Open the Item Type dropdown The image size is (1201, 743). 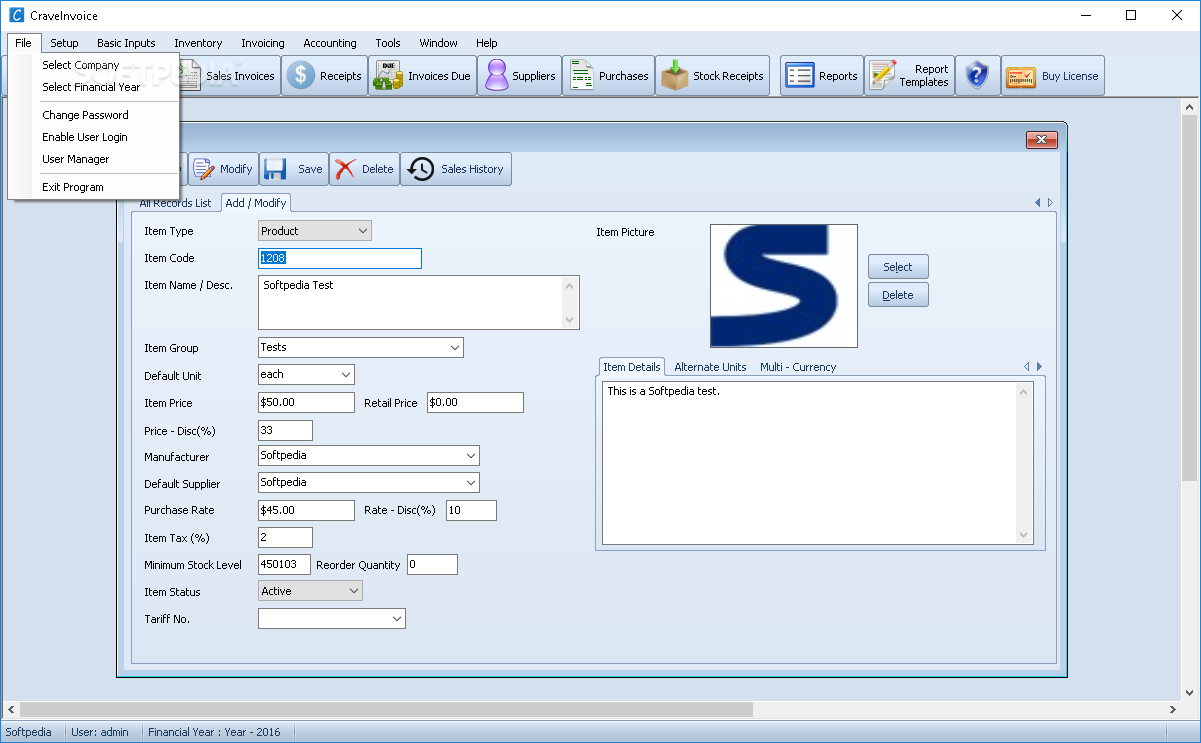pyautogui.click(x=362, y=231)
